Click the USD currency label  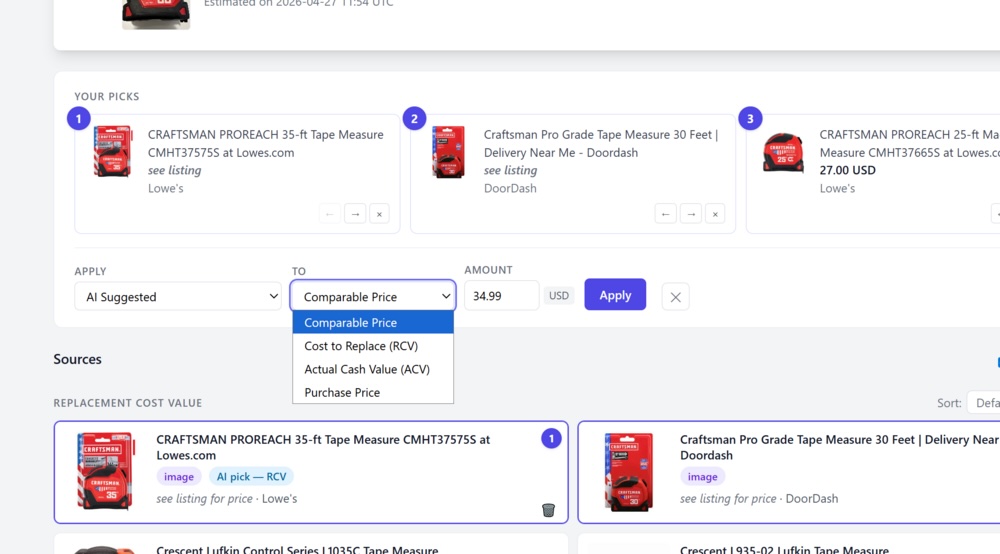coord(559,296)
